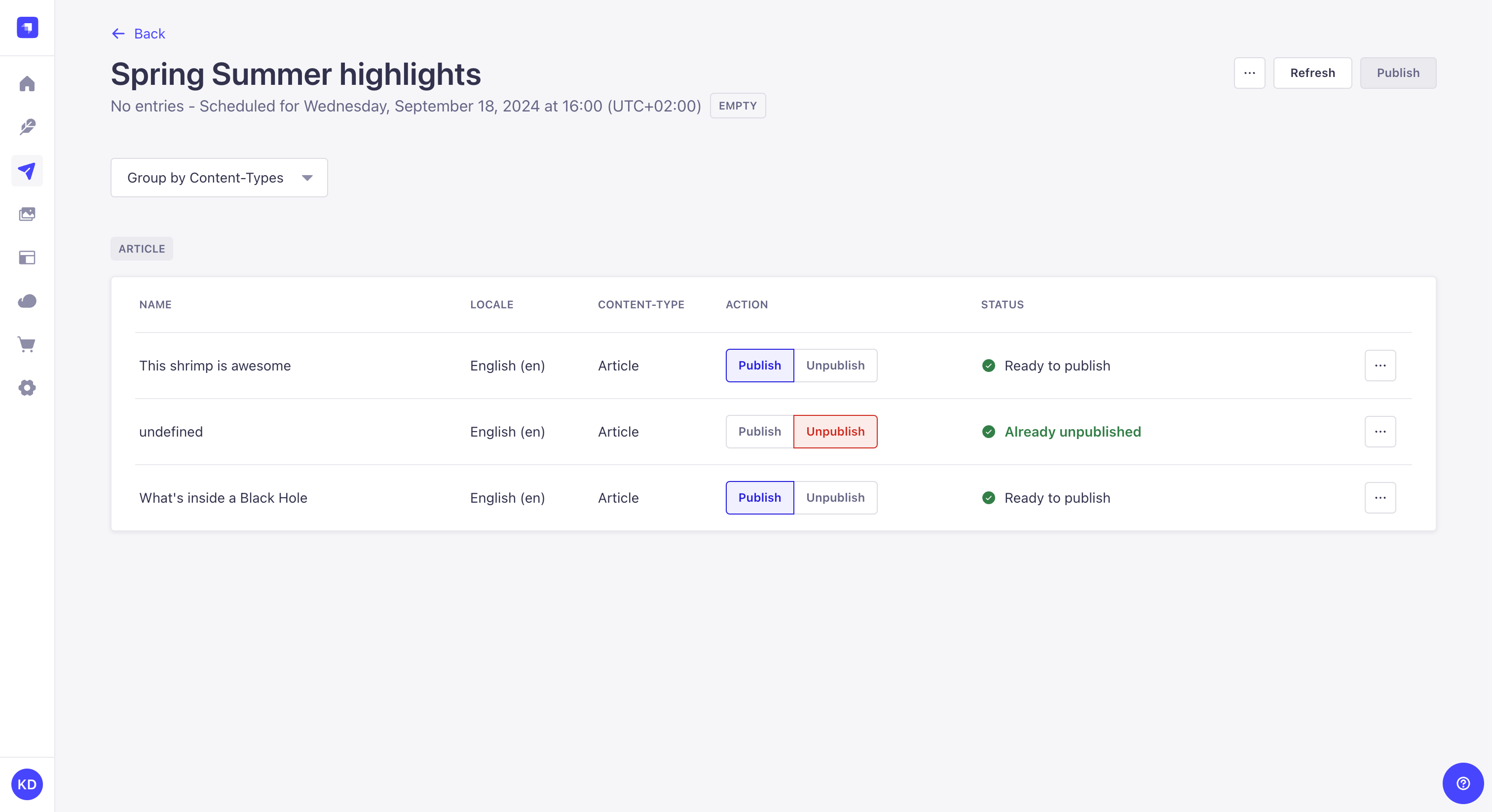Open Content-Type Builder layout icon

tap(27, 258)
